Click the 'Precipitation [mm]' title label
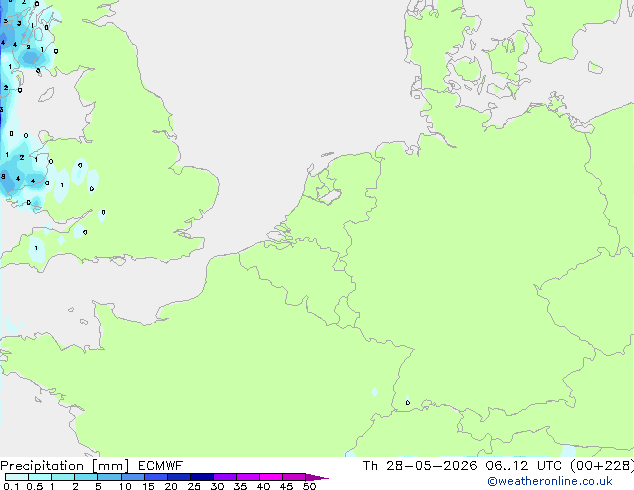Screen dimensions: 634x490 65,466
